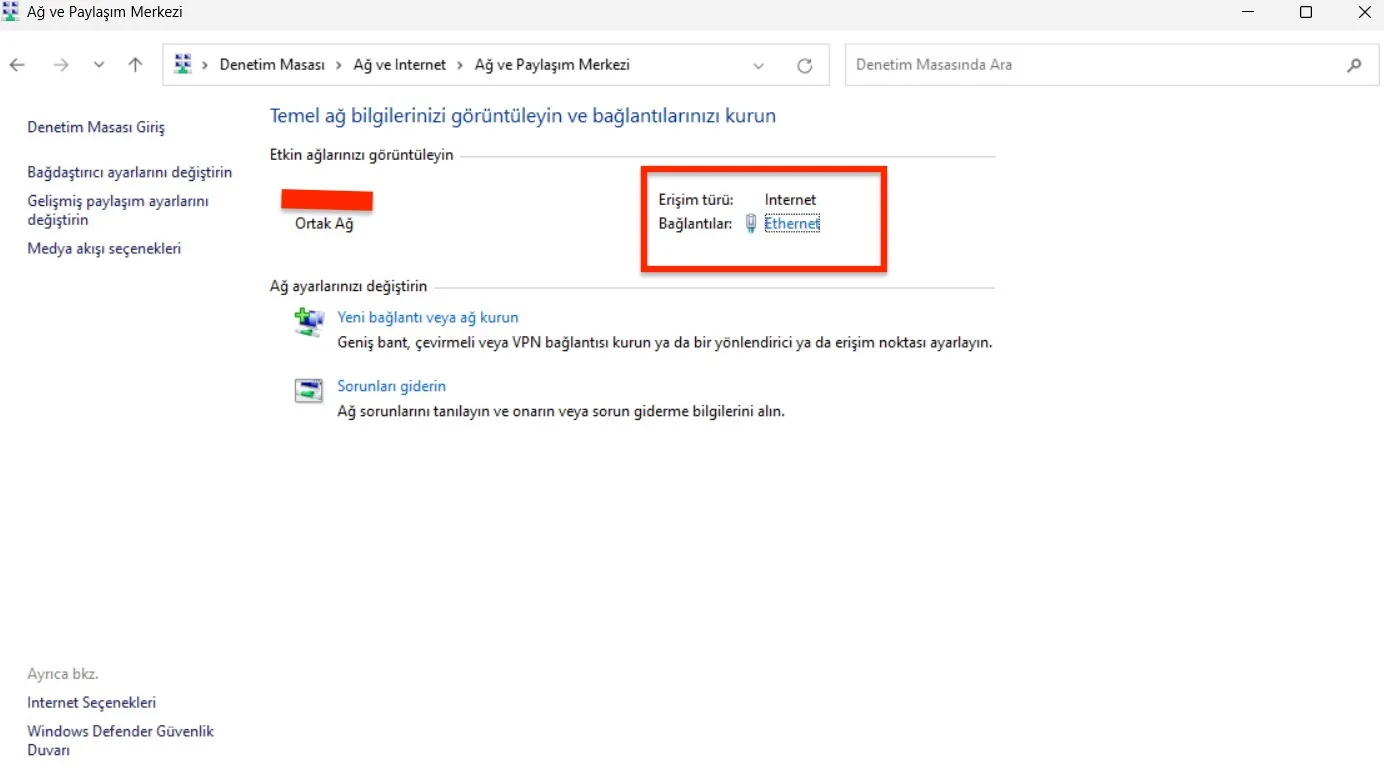Open Internet Seçenekleri link
The width and height of the screenshot is (1384, 776).
point(92,703)
